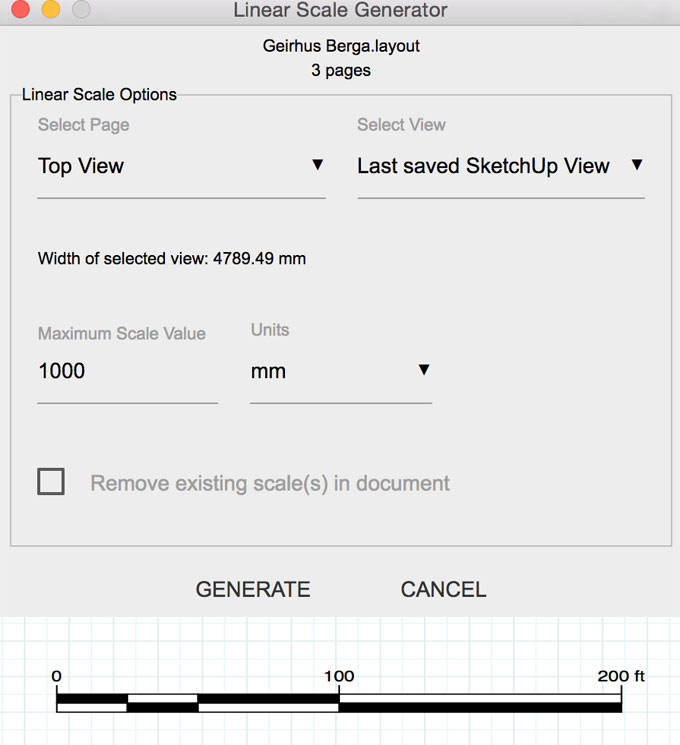
Task: Click the gray zoom window button
Action: click(x=81, y=11)
